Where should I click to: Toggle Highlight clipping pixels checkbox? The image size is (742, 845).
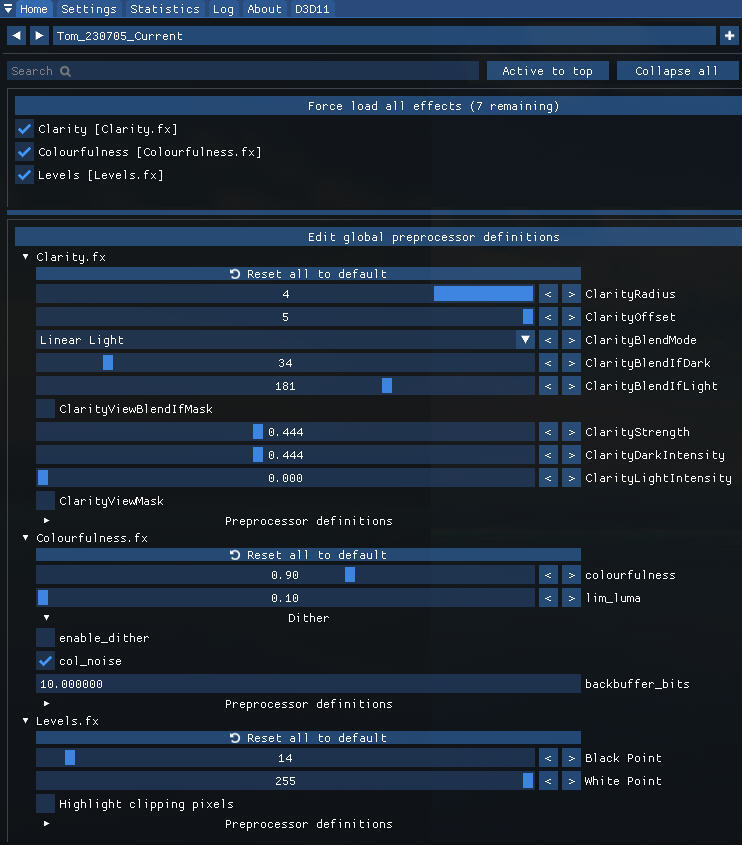click(x=45, y=804)
